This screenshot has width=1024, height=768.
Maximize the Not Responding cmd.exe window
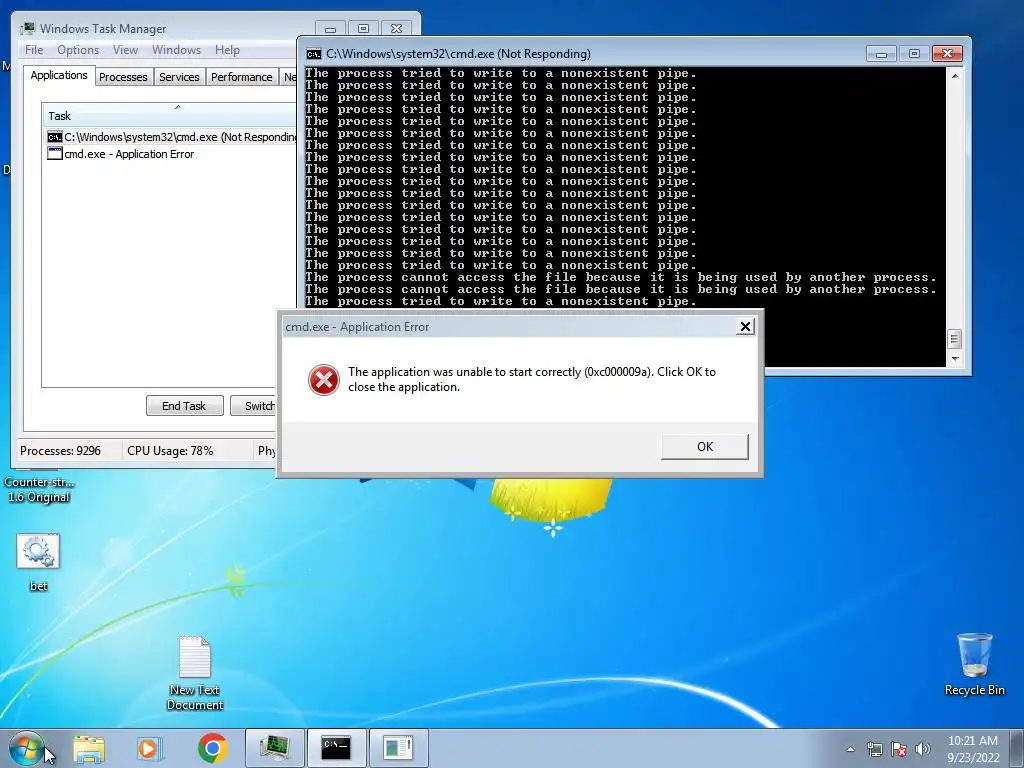point(914,54)
